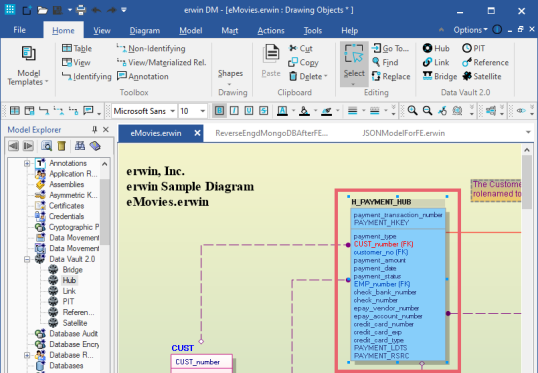Open the Options dropdown
Viewport: 538px width, 373px height.
[470, 30]
